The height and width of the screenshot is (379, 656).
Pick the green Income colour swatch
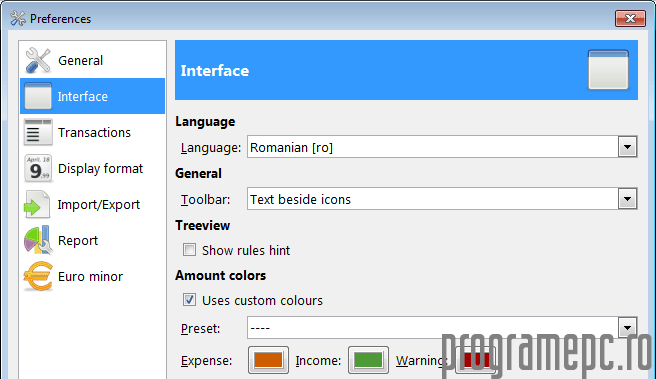368,360
